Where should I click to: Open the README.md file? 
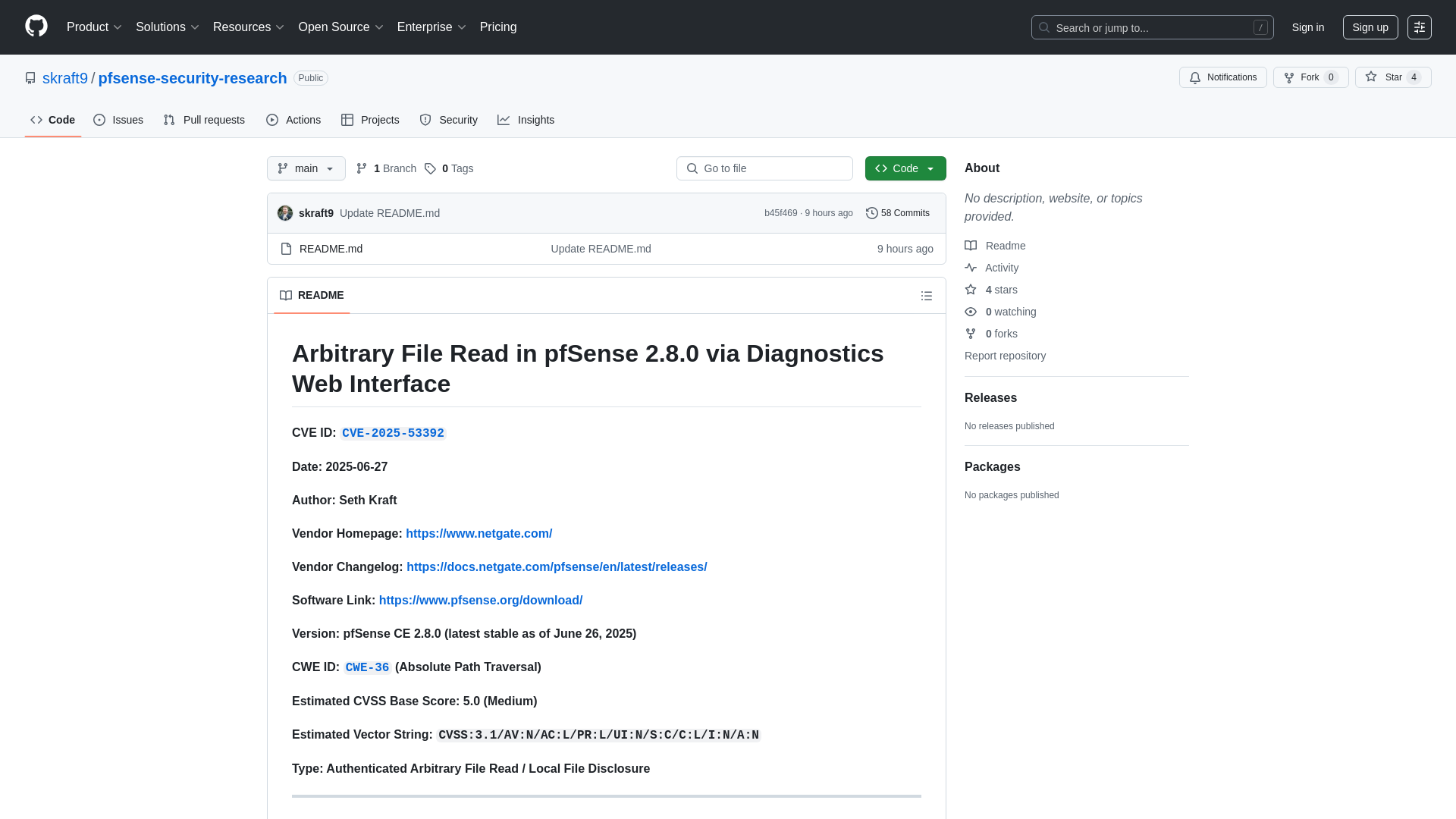click(x=331, y=249)
